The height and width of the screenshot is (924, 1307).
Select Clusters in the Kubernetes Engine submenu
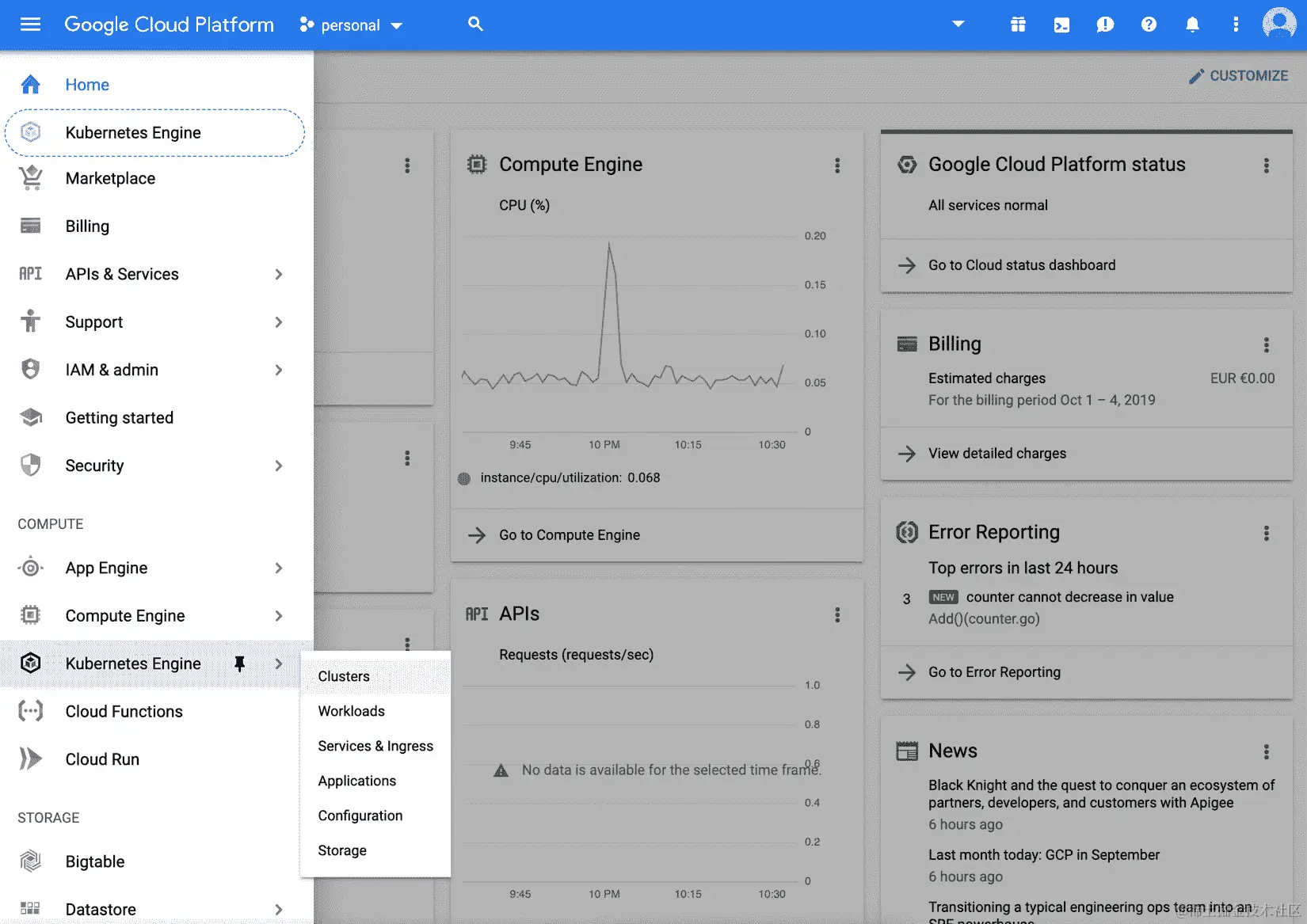point(343,676)
